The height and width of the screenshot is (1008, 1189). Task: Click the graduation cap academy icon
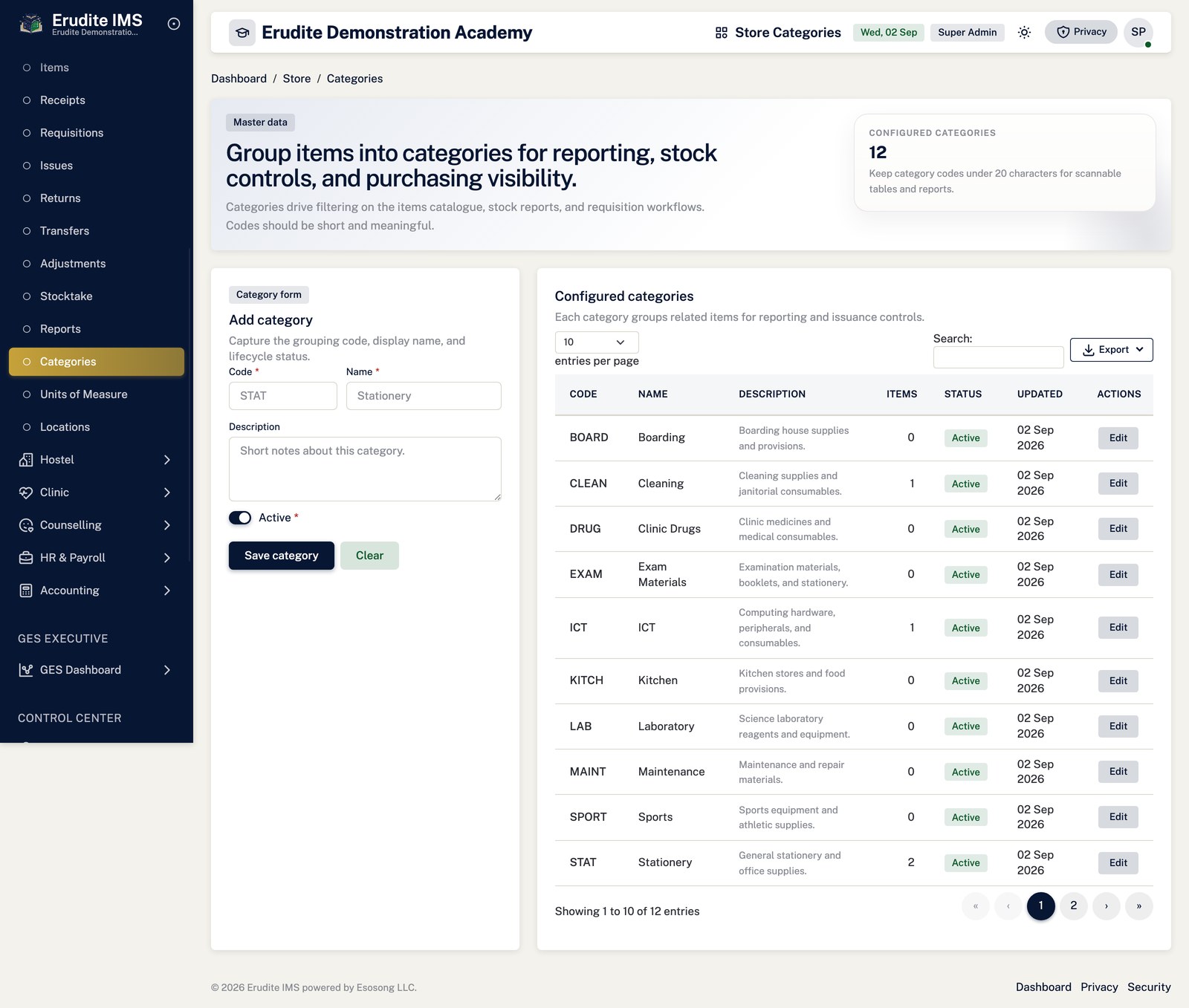click(x=242, y=33)
